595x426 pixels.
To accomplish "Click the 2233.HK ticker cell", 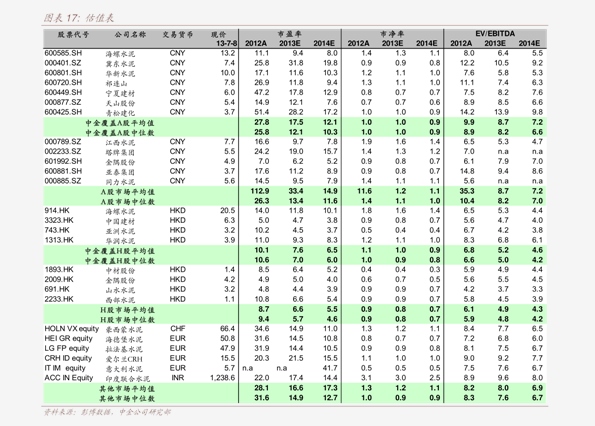I will click(x=59, y=299).
